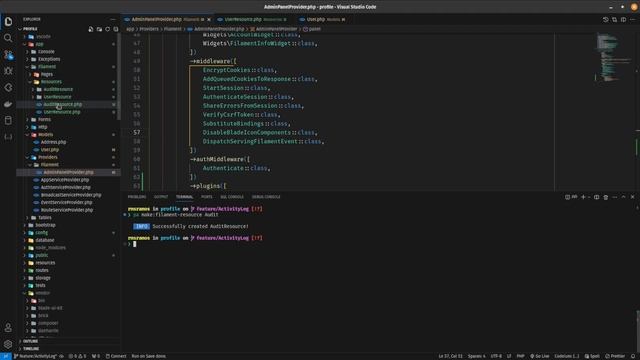Click Collapse Folders in Explorer icon
This screenshot has height=360, width=640.
116,29
